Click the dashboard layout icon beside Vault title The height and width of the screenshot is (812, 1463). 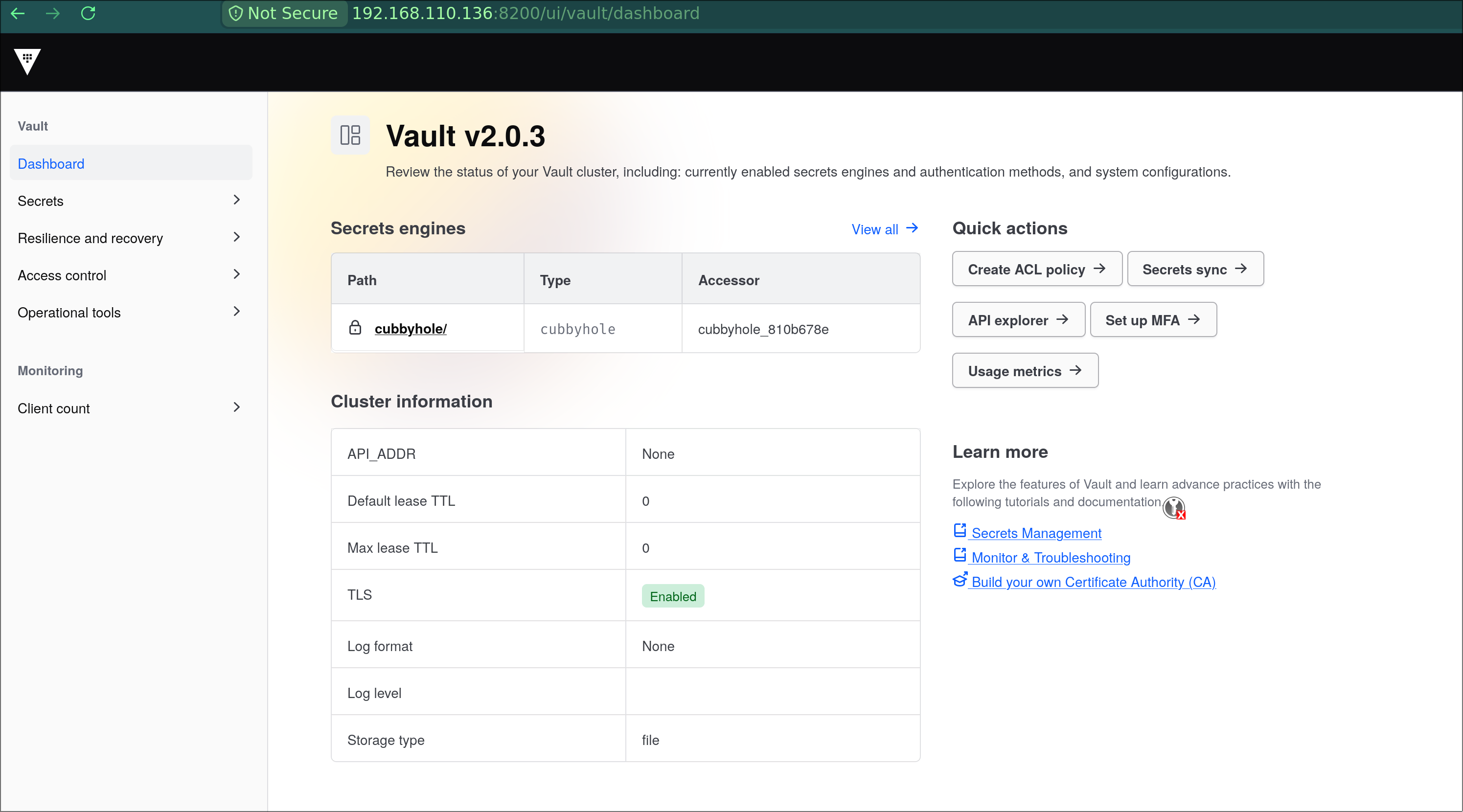350,135
